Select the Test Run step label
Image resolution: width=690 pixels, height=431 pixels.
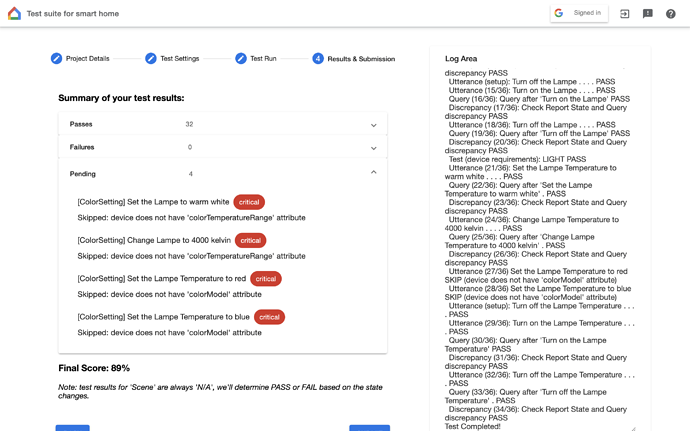[x=263, y=58]
